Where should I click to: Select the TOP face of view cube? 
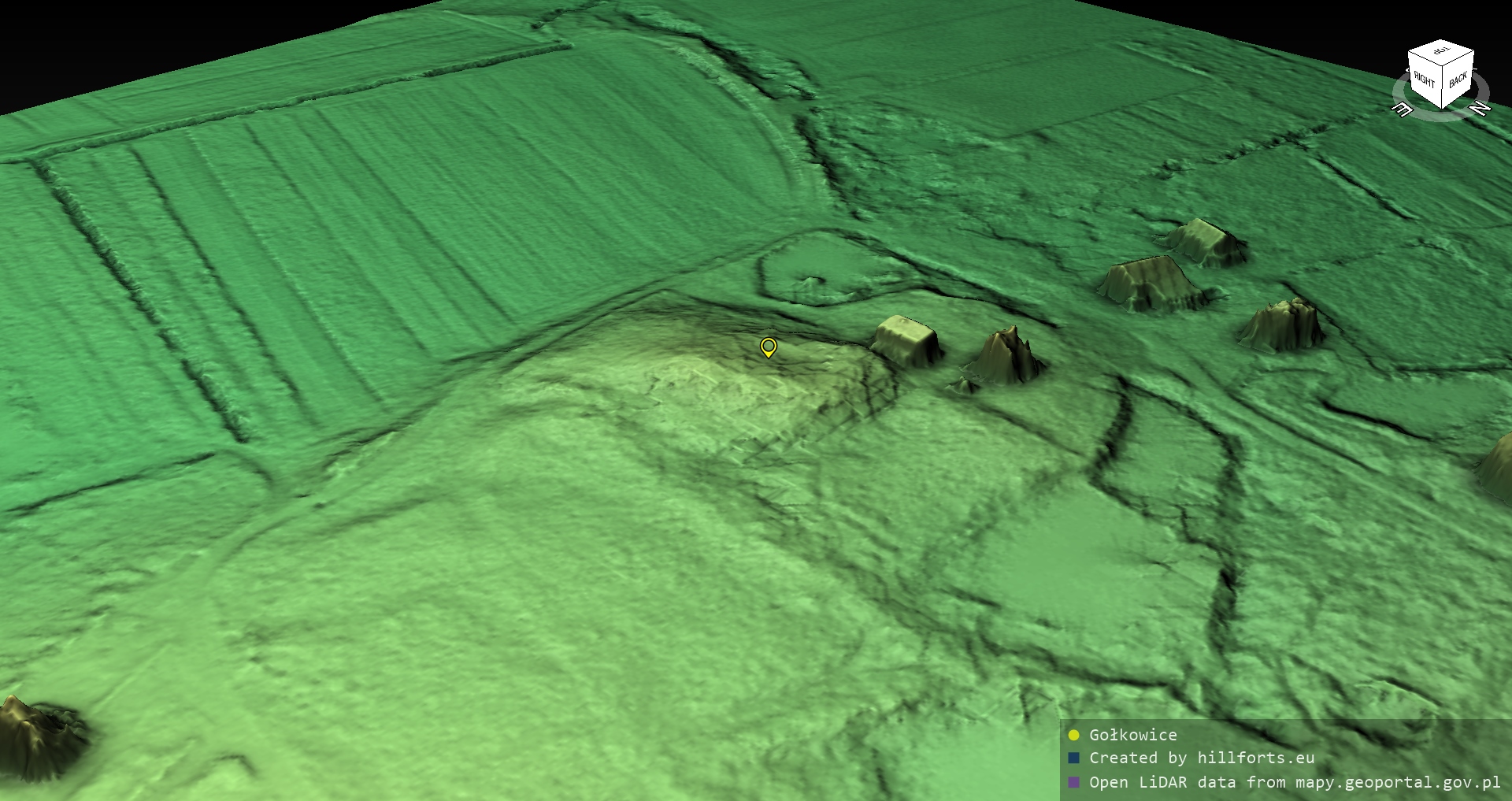point(1440,52)
